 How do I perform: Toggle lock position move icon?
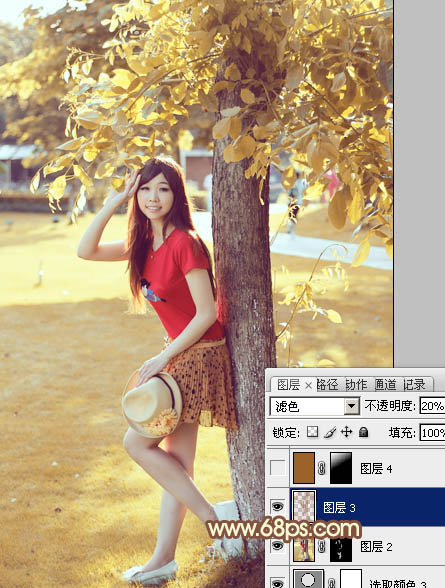coord(346,432)
